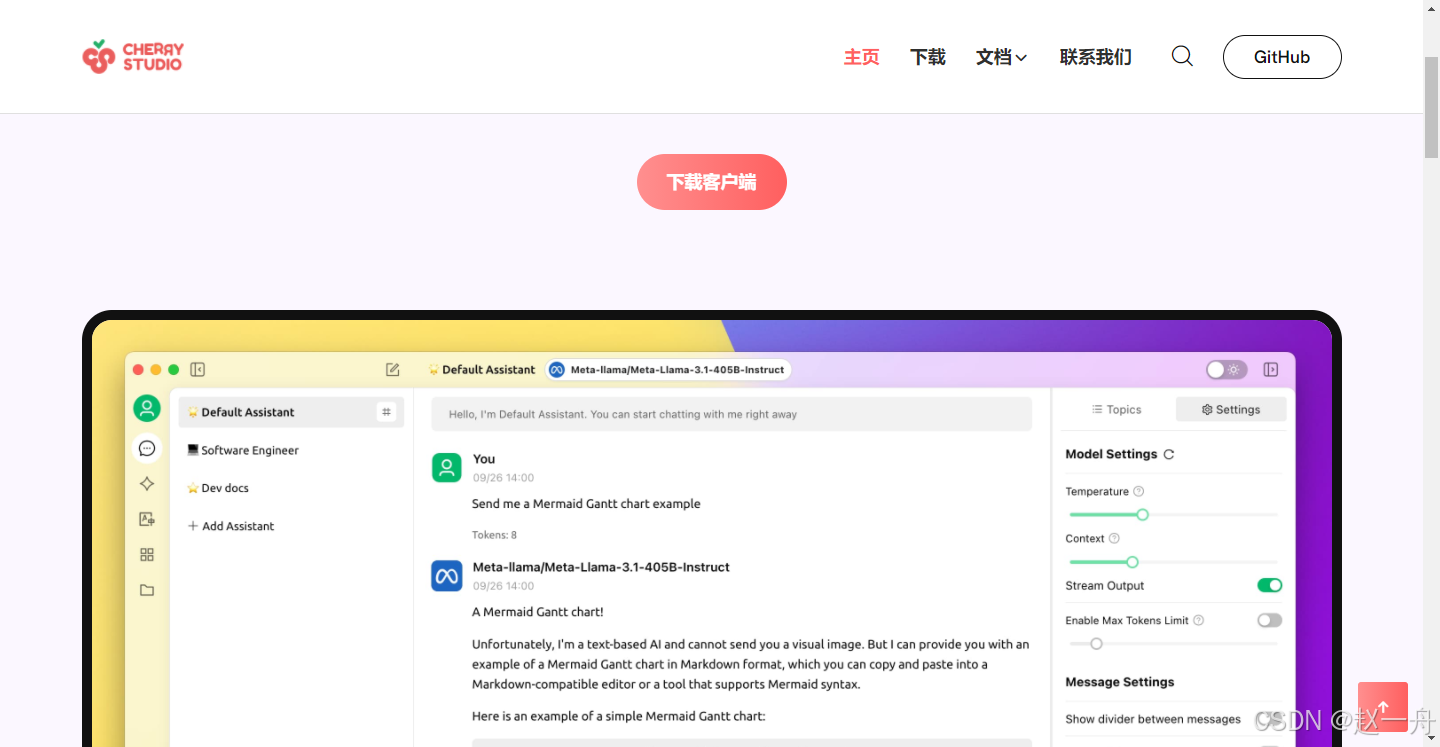
Task: Click the reset icon beside Model Settings
Action: click(1169, 454)
